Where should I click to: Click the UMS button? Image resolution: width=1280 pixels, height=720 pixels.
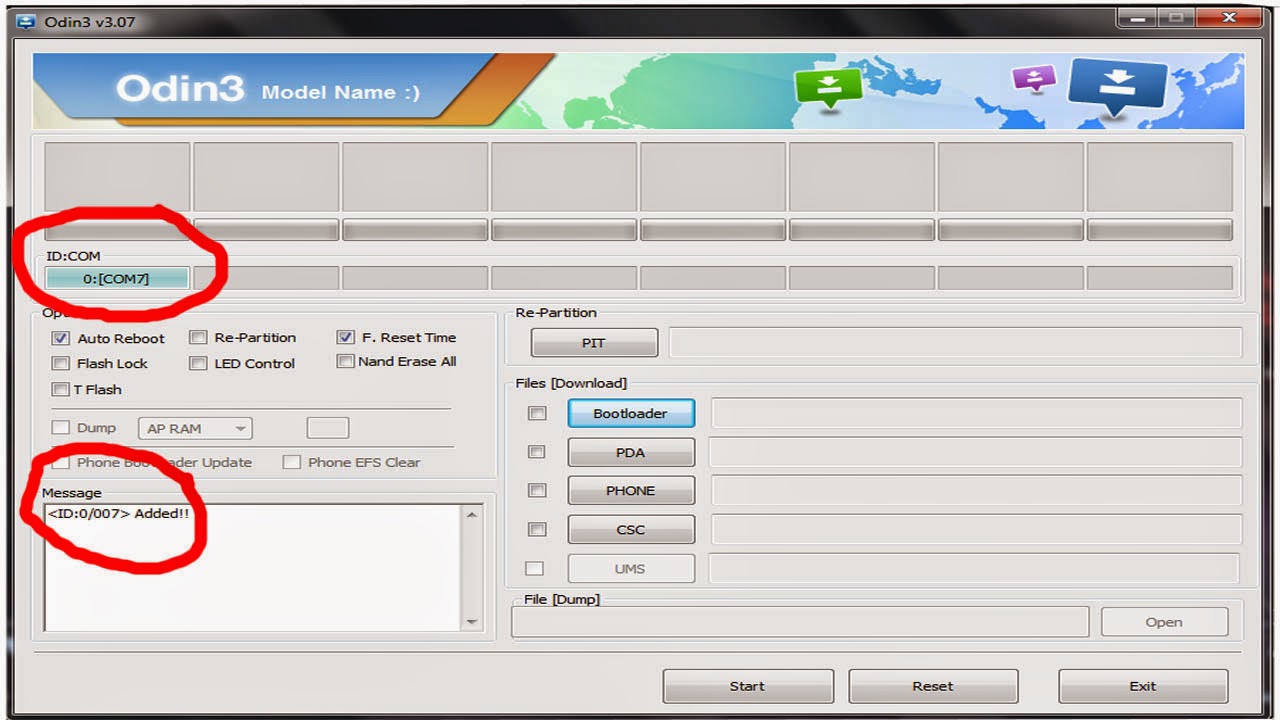click(631, 568)
